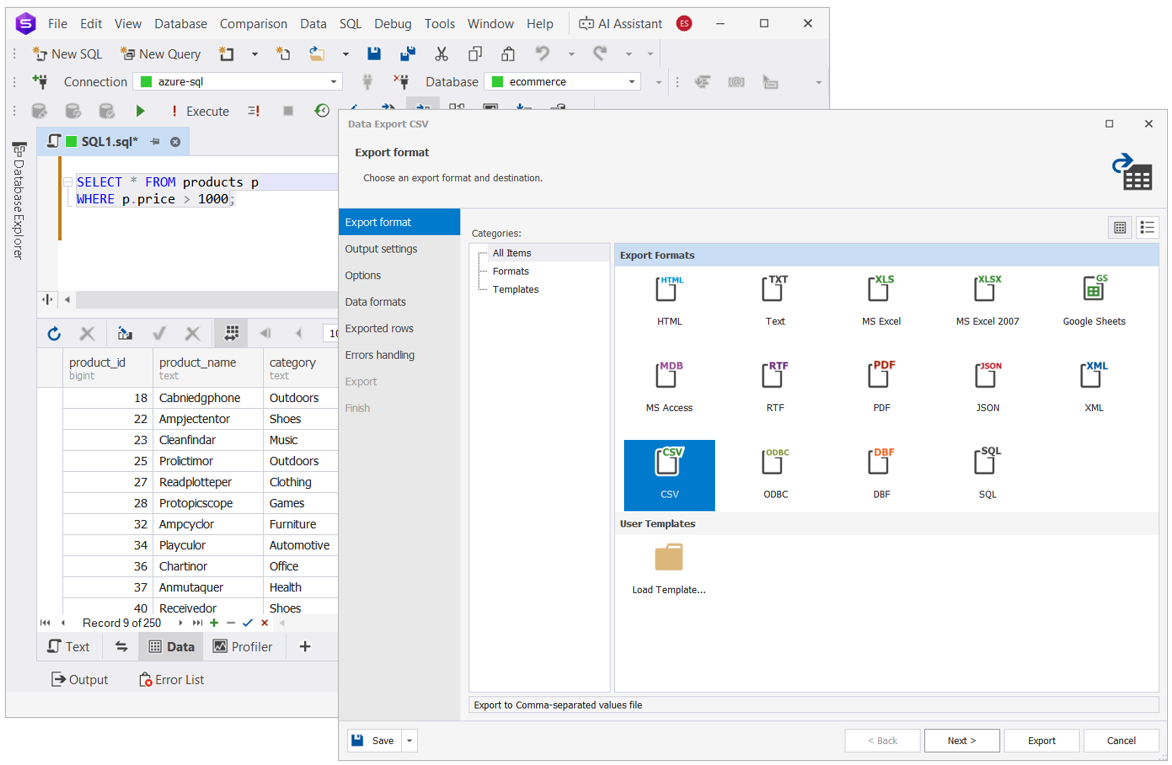Open the File menu
Viewport: 1172px width, 765px height.
tap(58, 24)
